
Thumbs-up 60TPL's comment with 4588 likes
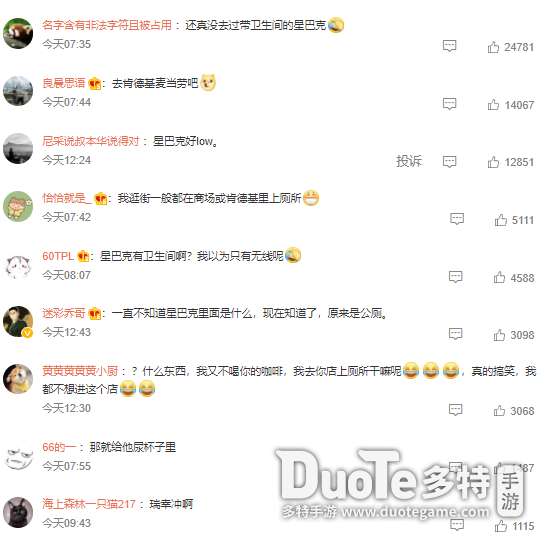pos(499,277)
